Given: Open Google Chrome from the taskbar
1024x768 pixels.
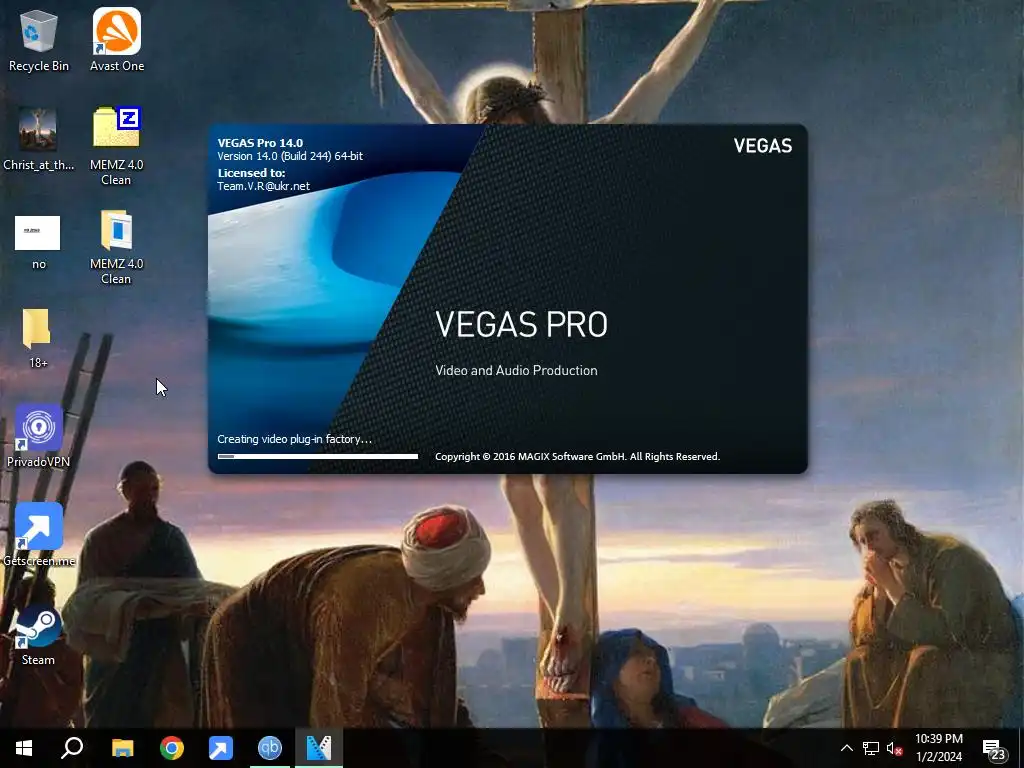Looking at the screenshot, I should [x=172, y=748].
